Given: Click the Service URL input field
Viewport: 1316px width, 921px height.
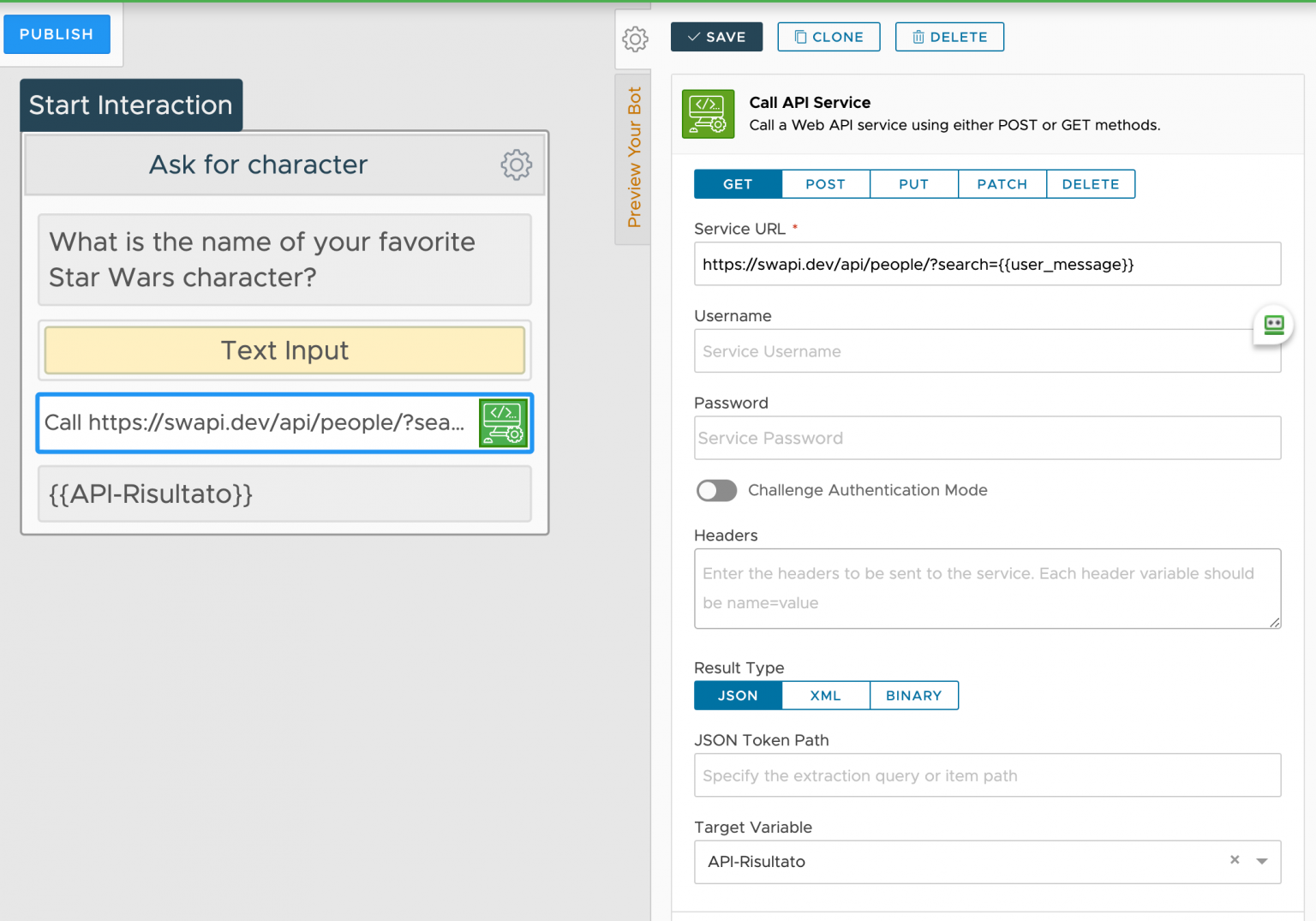Looking at the screenshot, I should [x=987, y=264].
